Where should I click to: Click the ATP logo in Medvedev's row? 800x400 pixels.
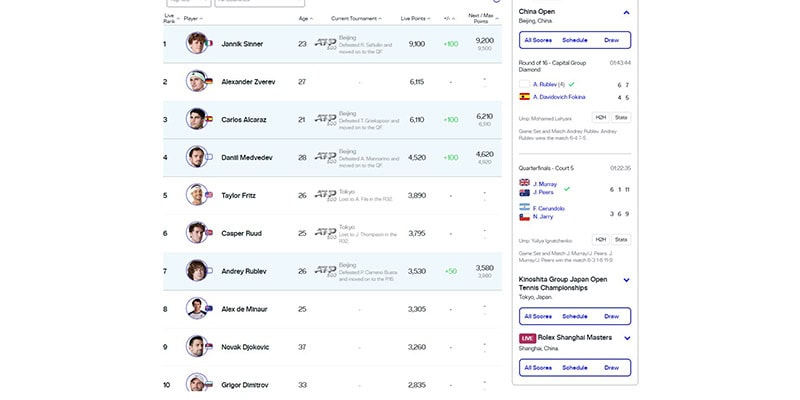pos(325,156)
